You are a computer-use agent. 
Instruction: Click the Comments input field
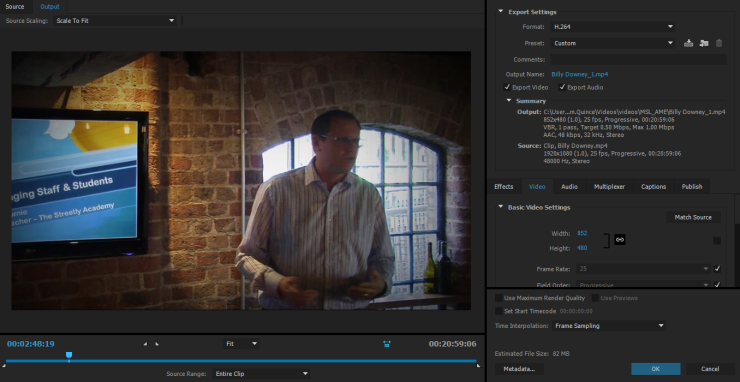(x=639, y=59)
